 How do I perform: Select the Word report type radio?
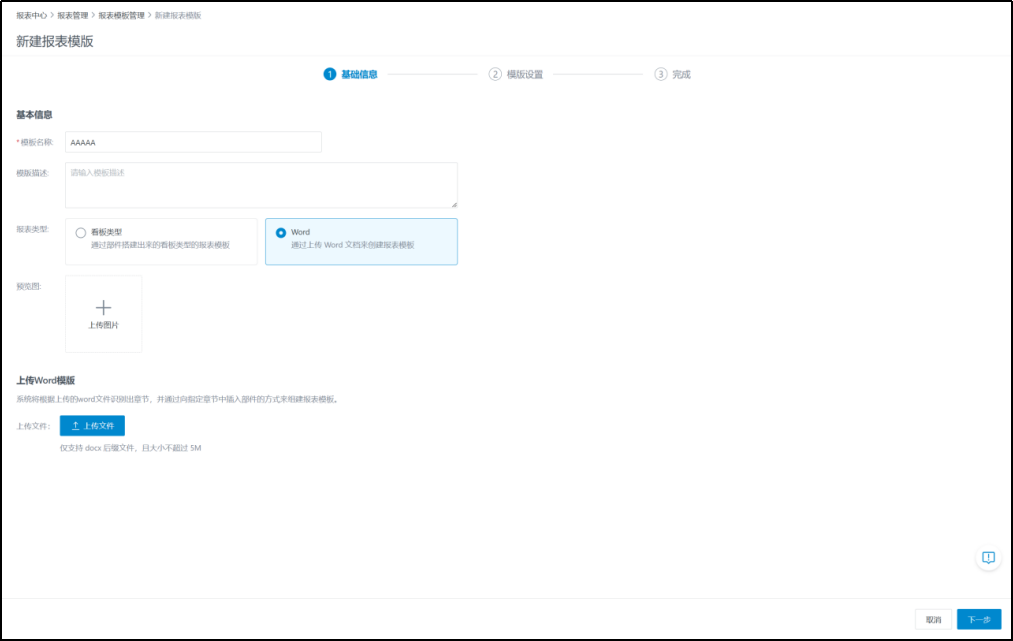tap(281, 233)
